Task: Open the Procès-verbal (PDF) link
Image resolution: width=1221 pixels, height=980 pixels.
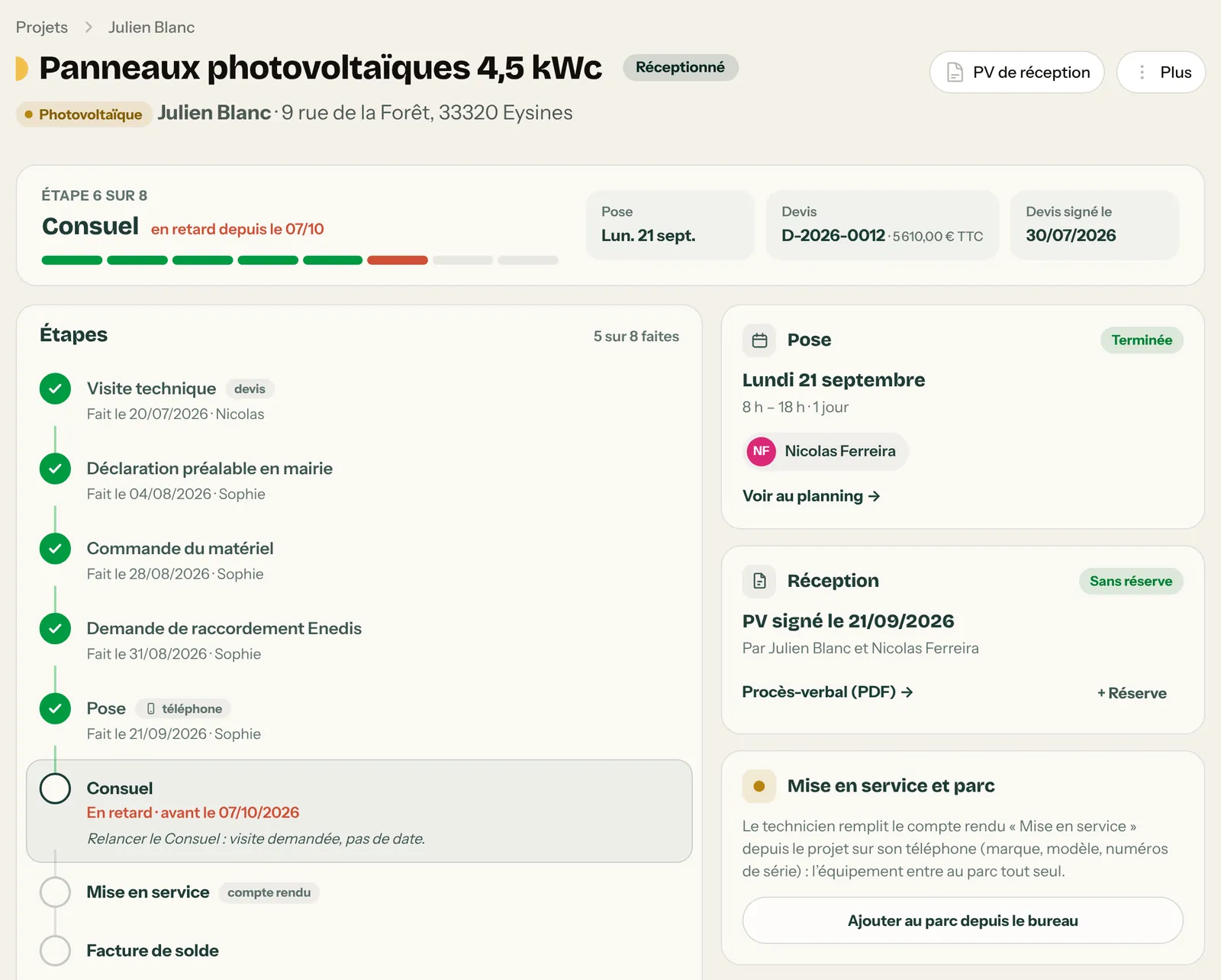Action: 828,692
